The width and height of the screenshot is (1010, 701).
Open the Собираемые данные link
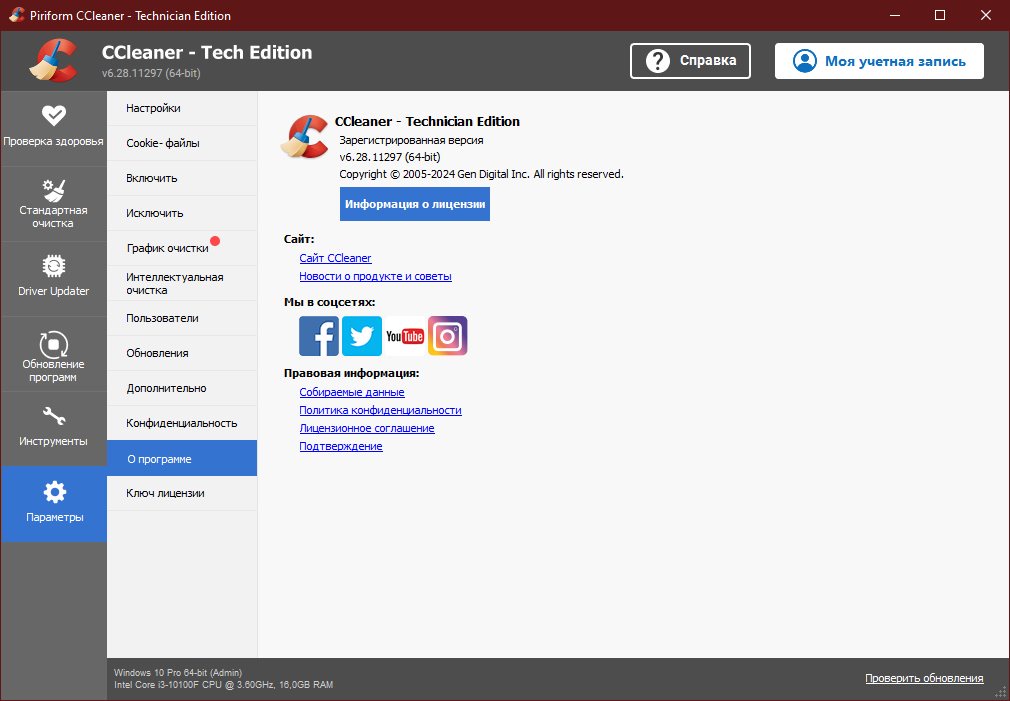352,392
